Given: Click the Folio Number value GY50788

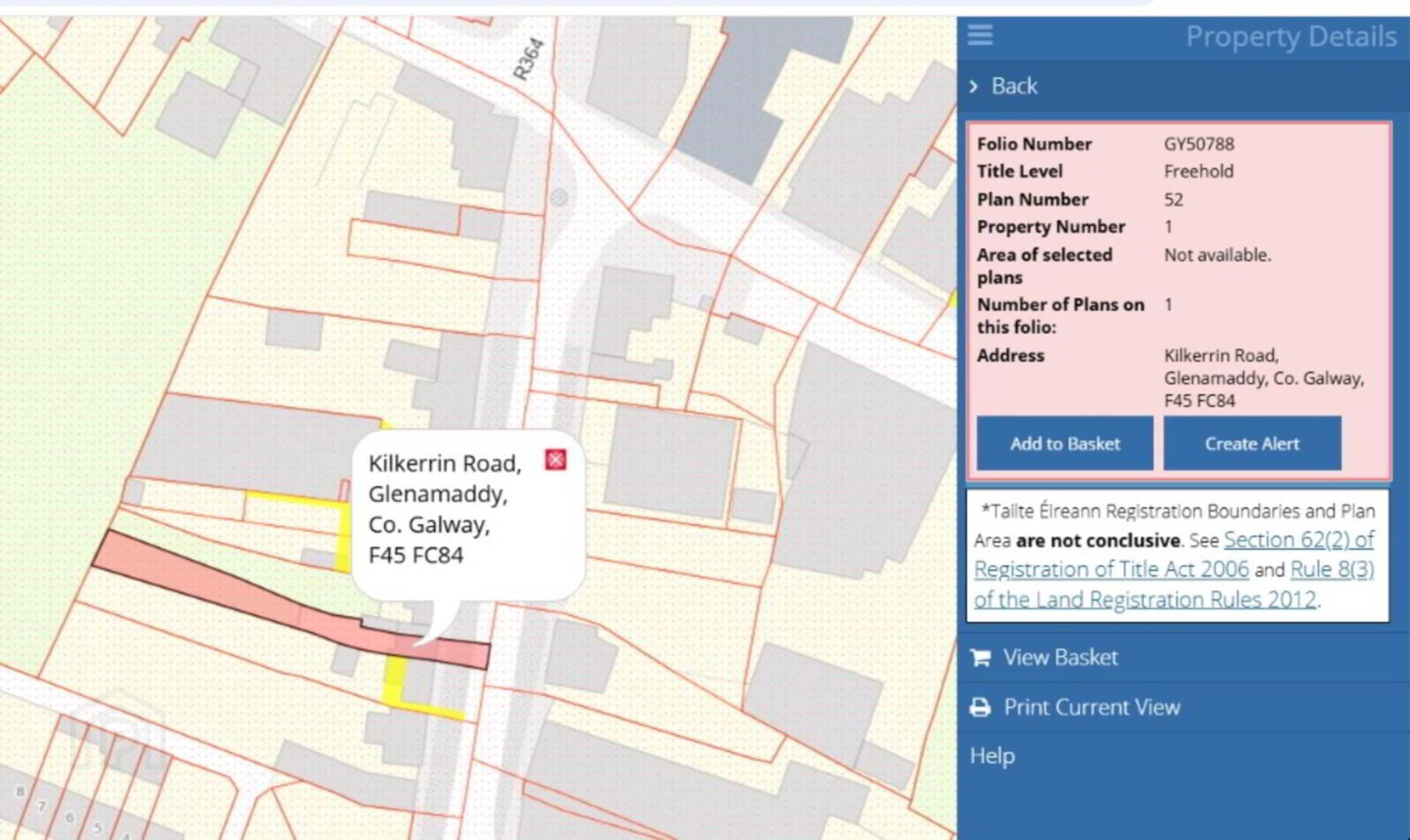Looking at the screenshot, I should click(1198, 144).
